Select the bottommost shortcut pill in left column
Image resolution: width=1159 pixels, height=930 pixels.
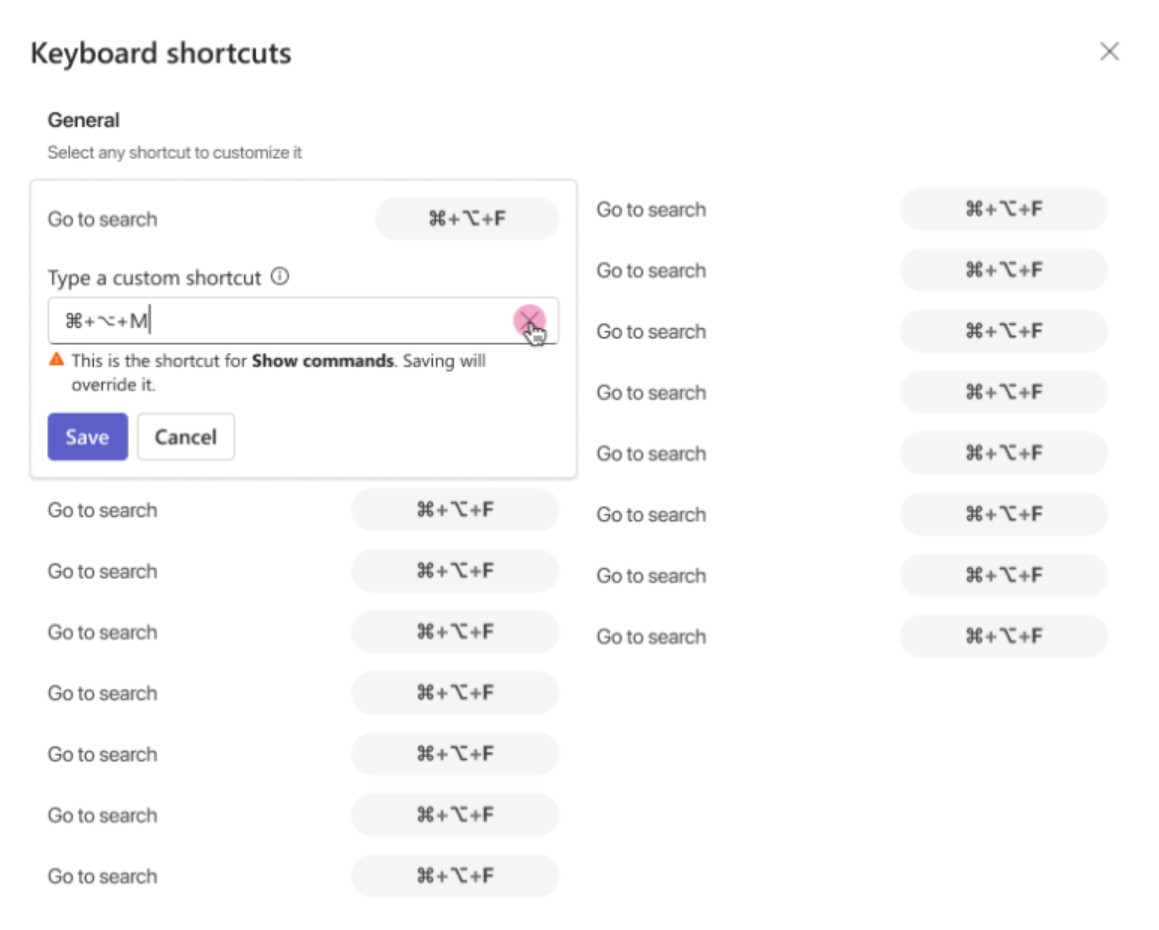(x=455, y=876)
